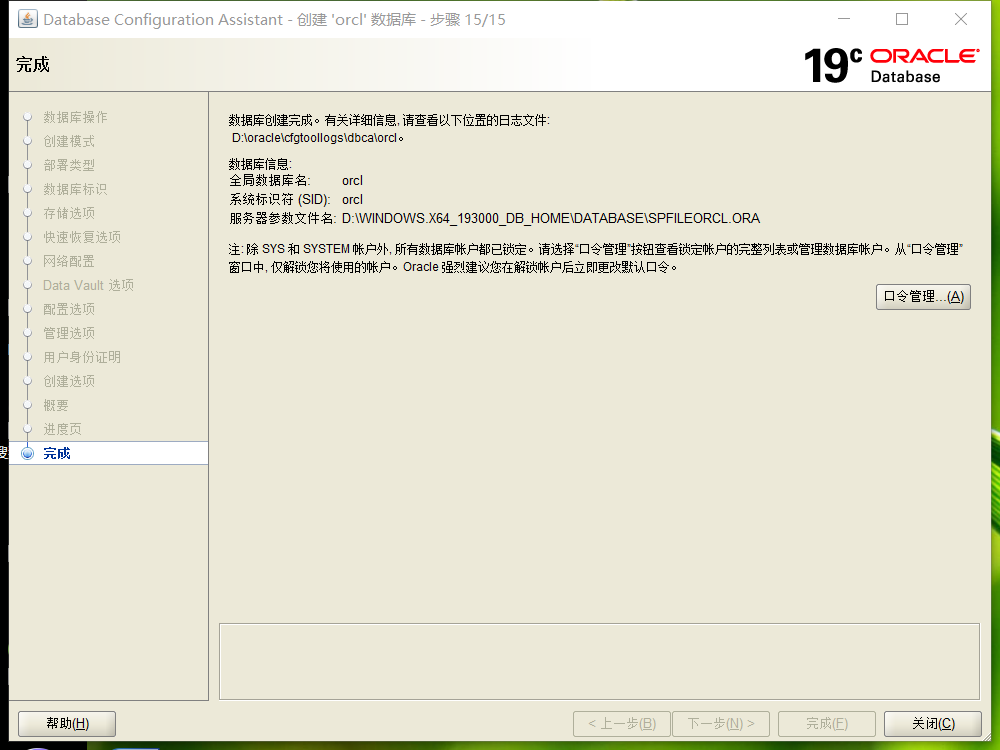
Task: Click the 关闭 button to exit wizard
Action: click(932, 723)
